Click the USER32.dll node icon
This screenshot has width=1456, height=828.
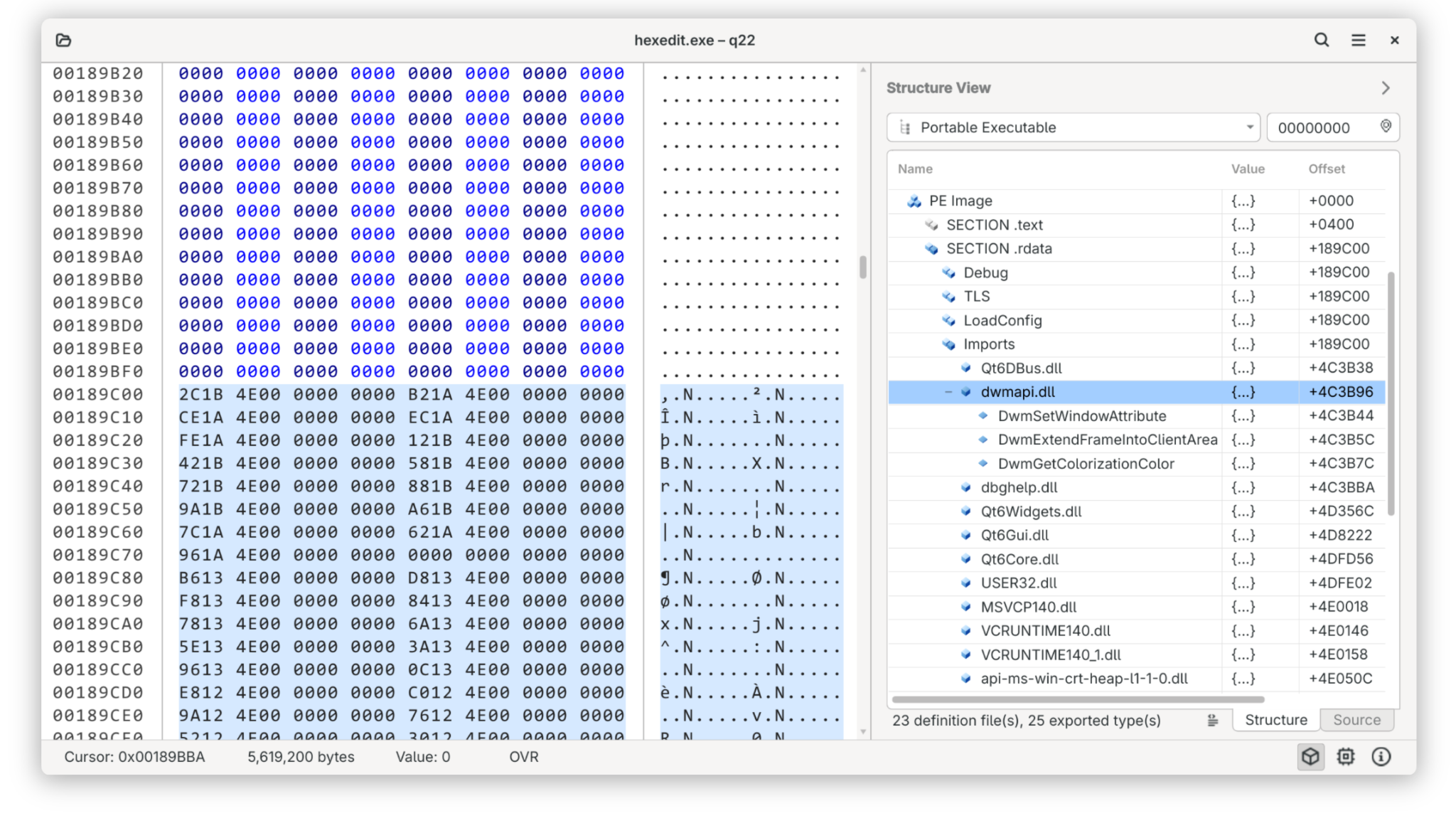pyautogui.click(x=965, y=583)
